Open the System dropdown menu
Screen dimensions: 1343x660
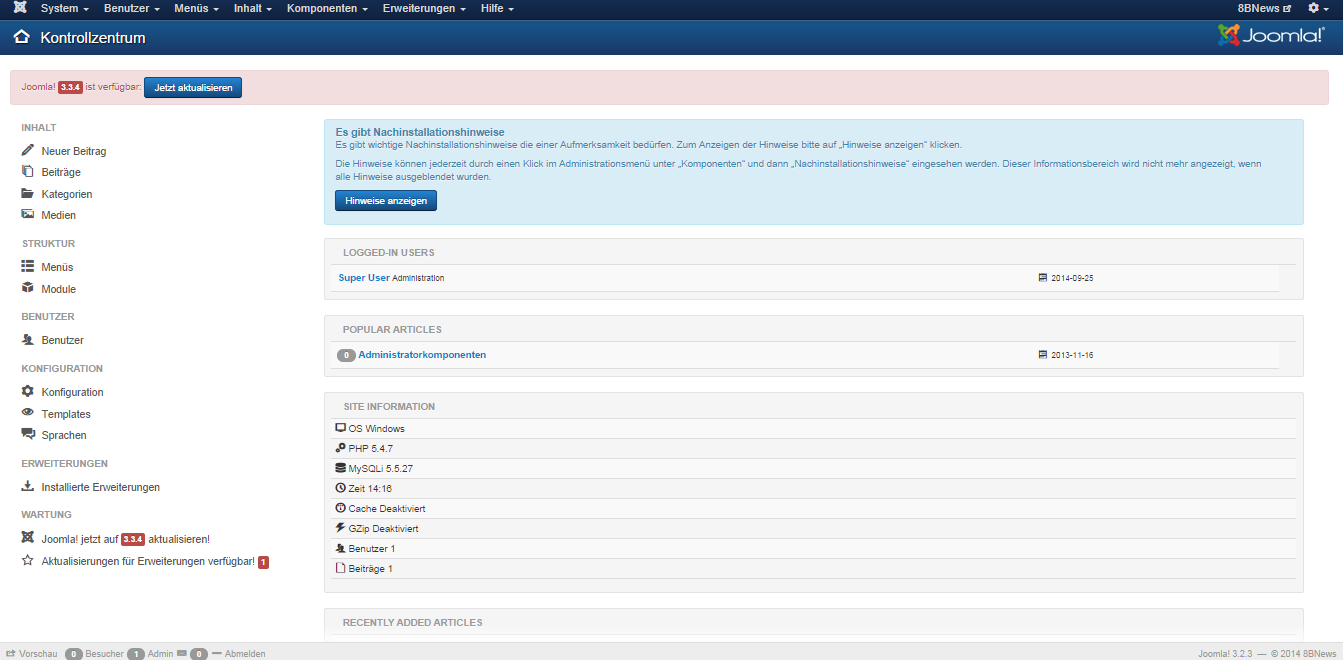64,8
